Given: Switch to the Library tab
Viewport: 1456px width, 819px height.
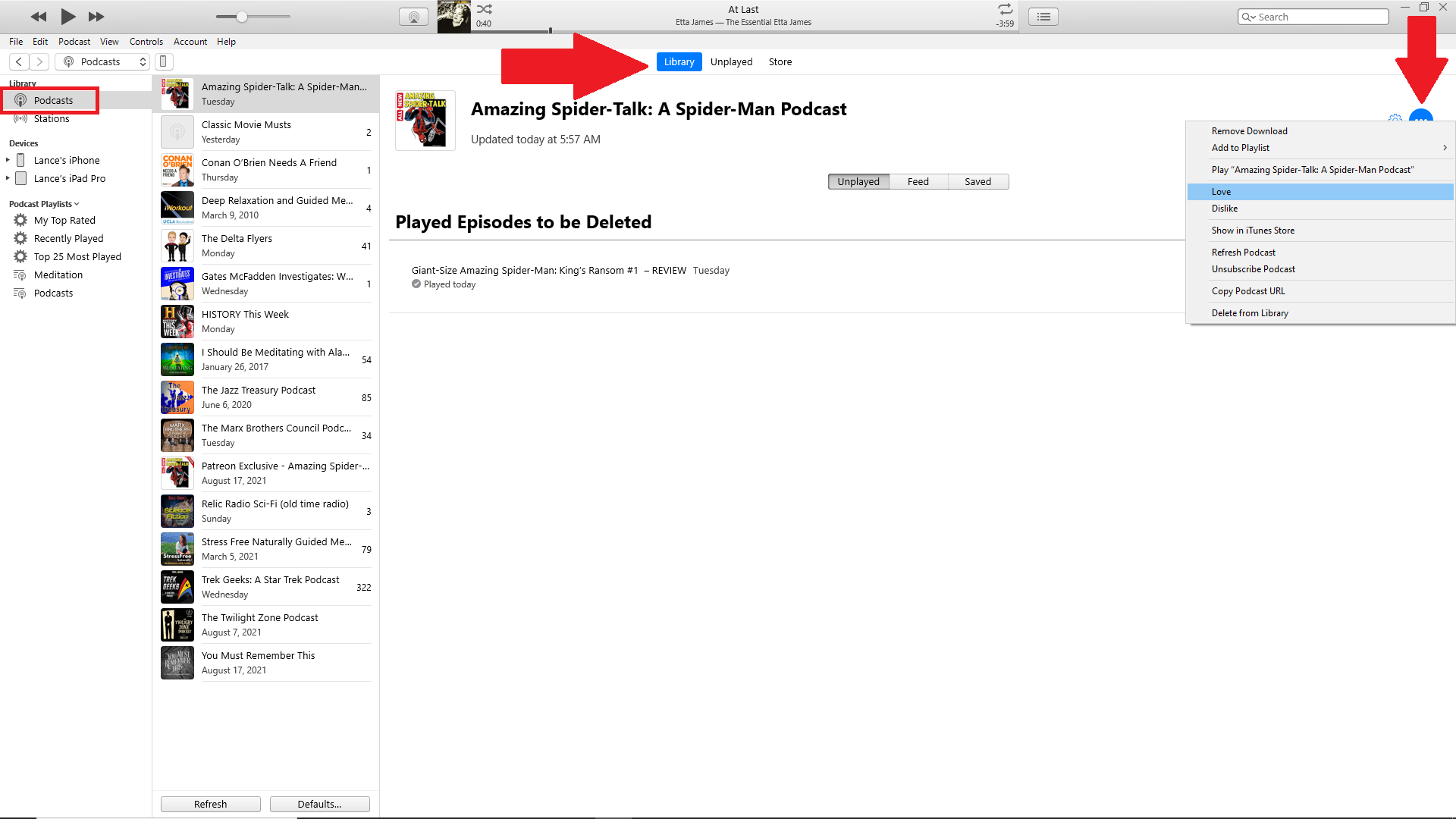Looking at the screenshot, I should point(679,62).
